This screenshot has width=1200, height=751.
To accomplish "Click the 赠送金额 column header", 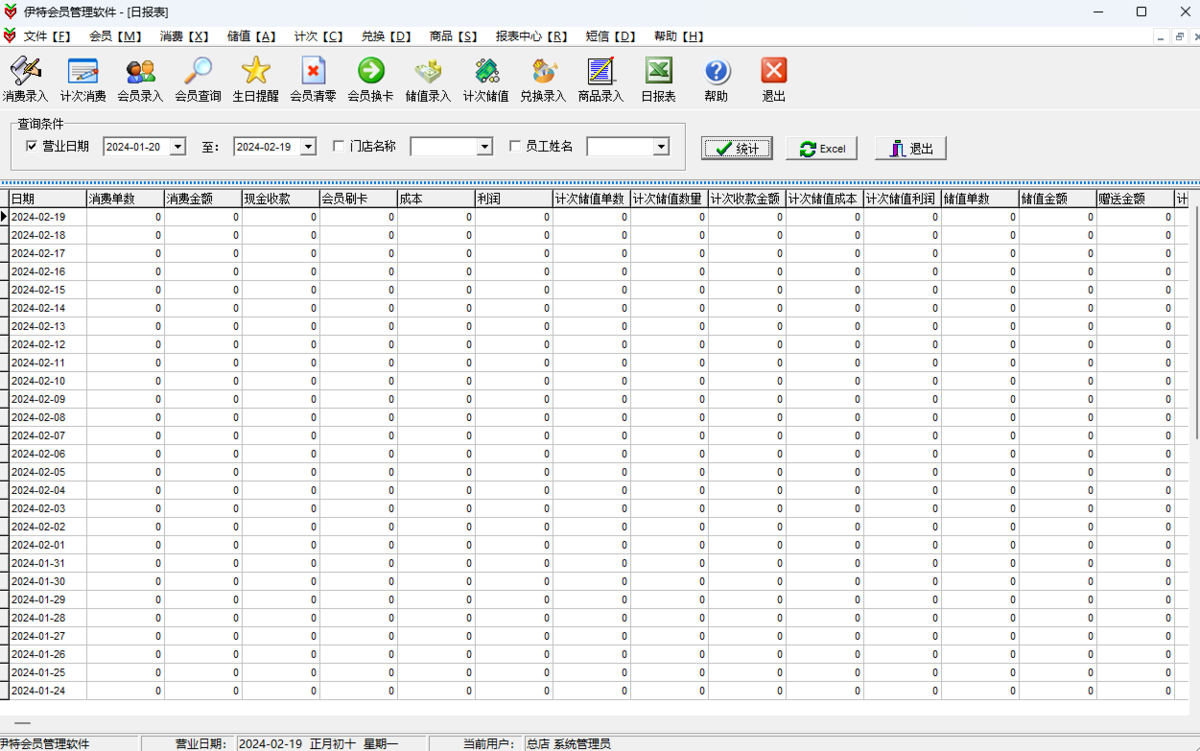I will (1135, 199).
